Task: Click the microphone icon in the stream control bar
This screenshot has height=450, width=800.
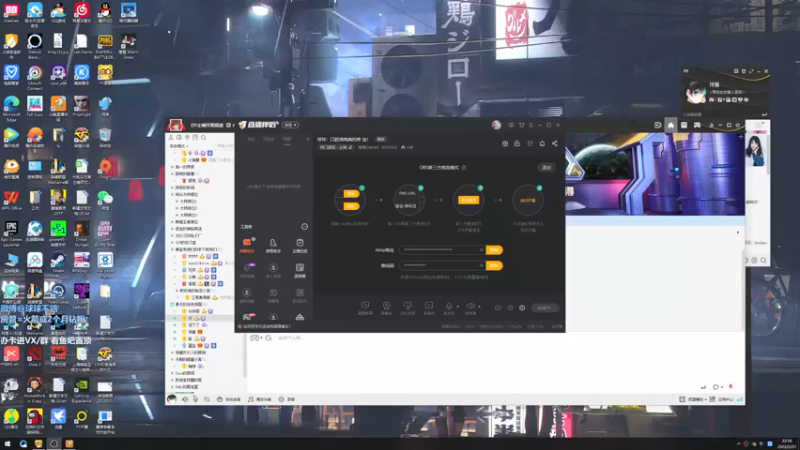Action: tap(448, 306)
